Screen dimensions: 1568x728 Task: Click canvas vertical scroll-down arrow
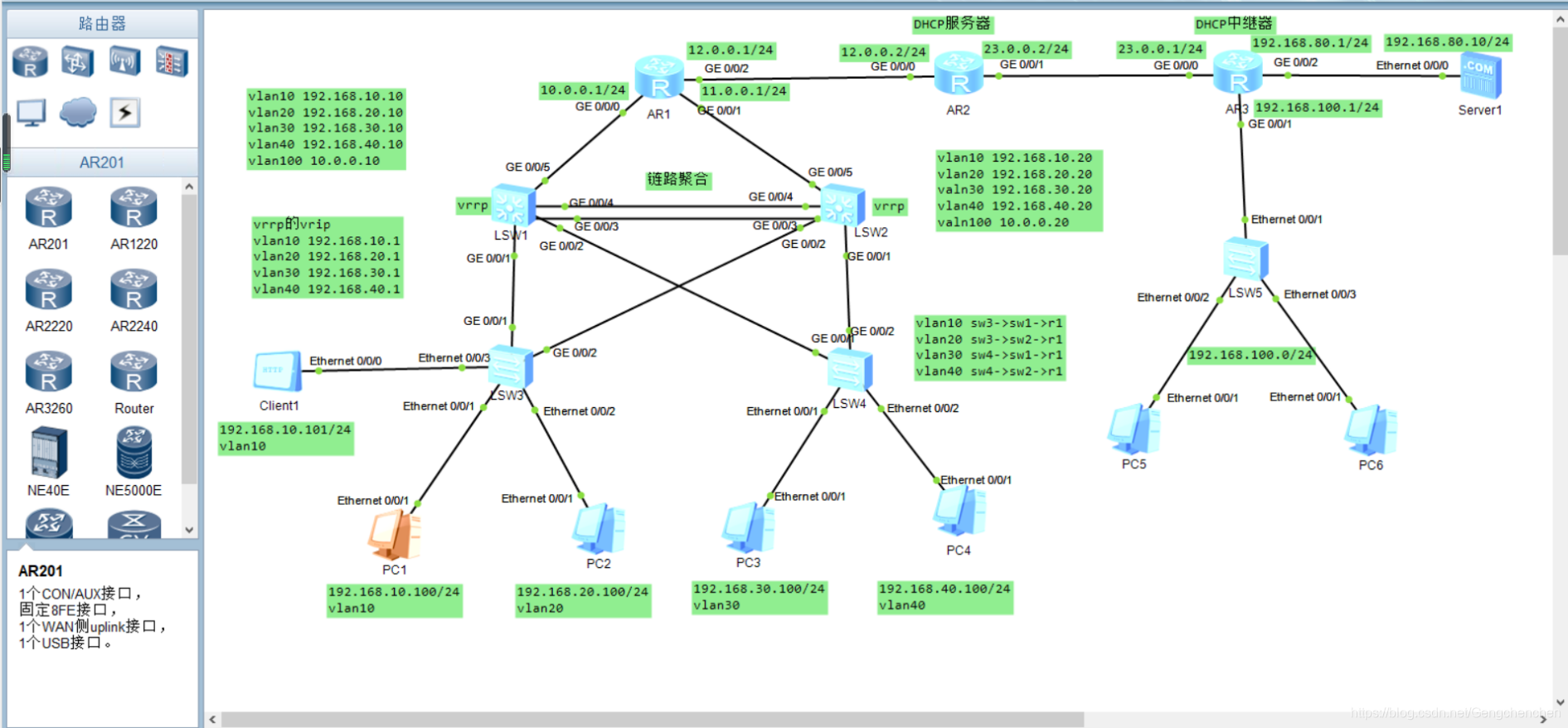pos(1560,702)
